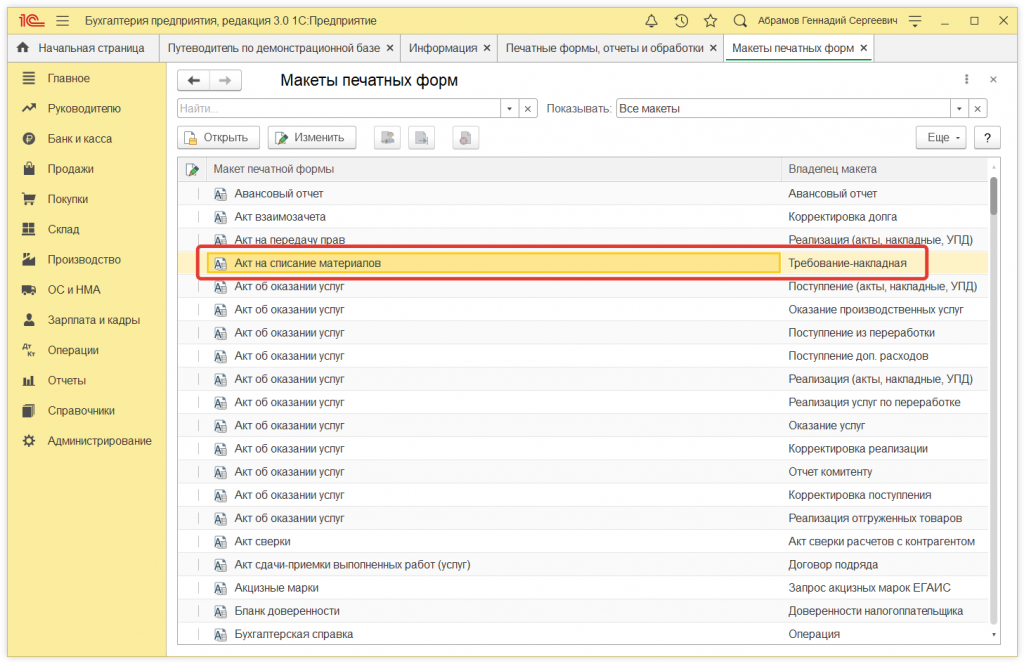
Task: Open the Продажи sidebar section
Action: (x=70, y=169)
